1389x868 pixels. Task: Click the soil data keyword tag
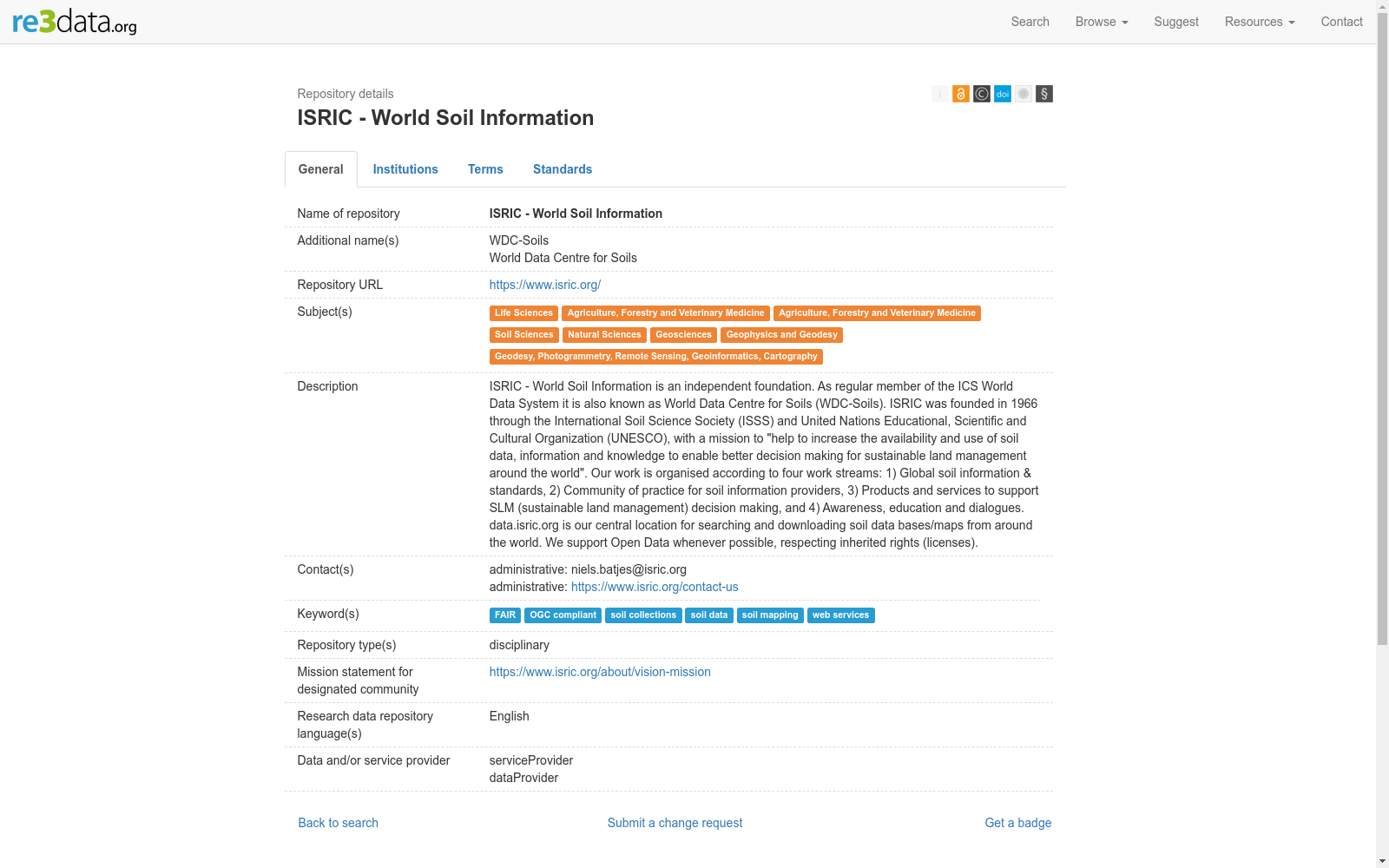[x=709, y=615]
